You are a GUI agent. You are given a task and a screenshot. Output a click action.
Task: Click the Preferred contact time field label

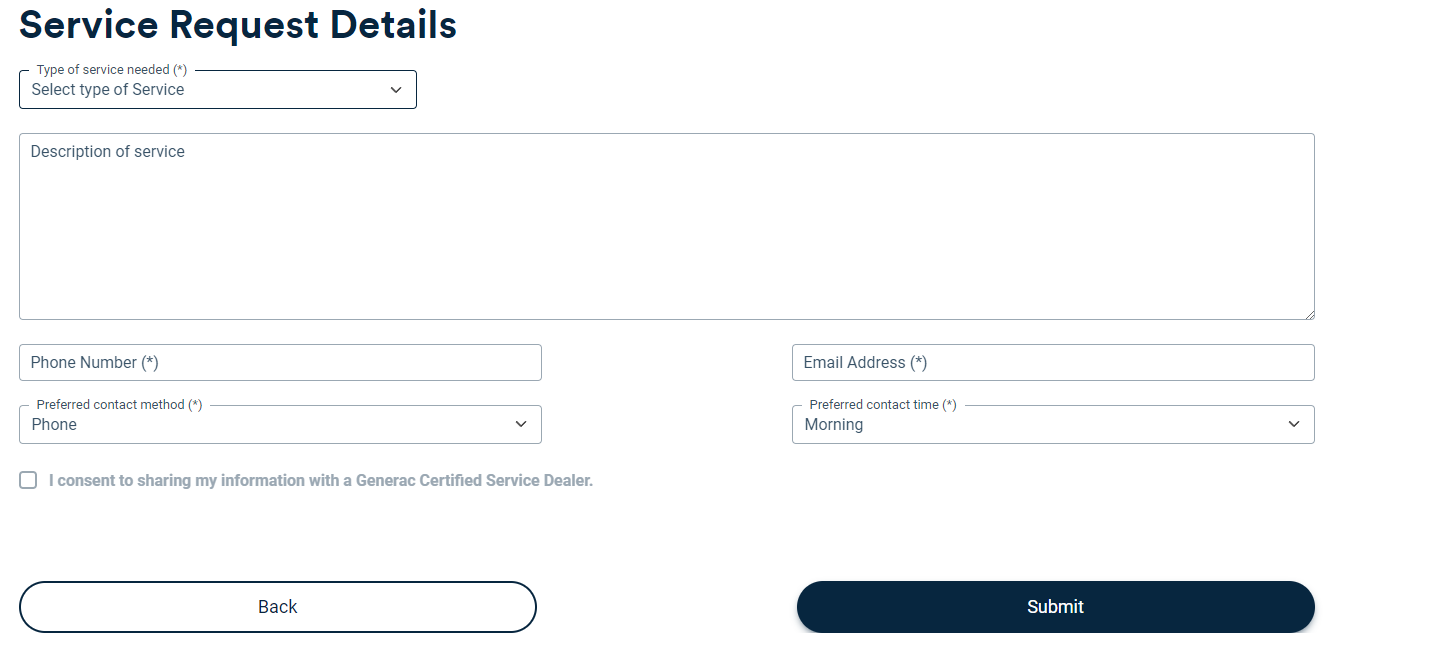[877, 404]
